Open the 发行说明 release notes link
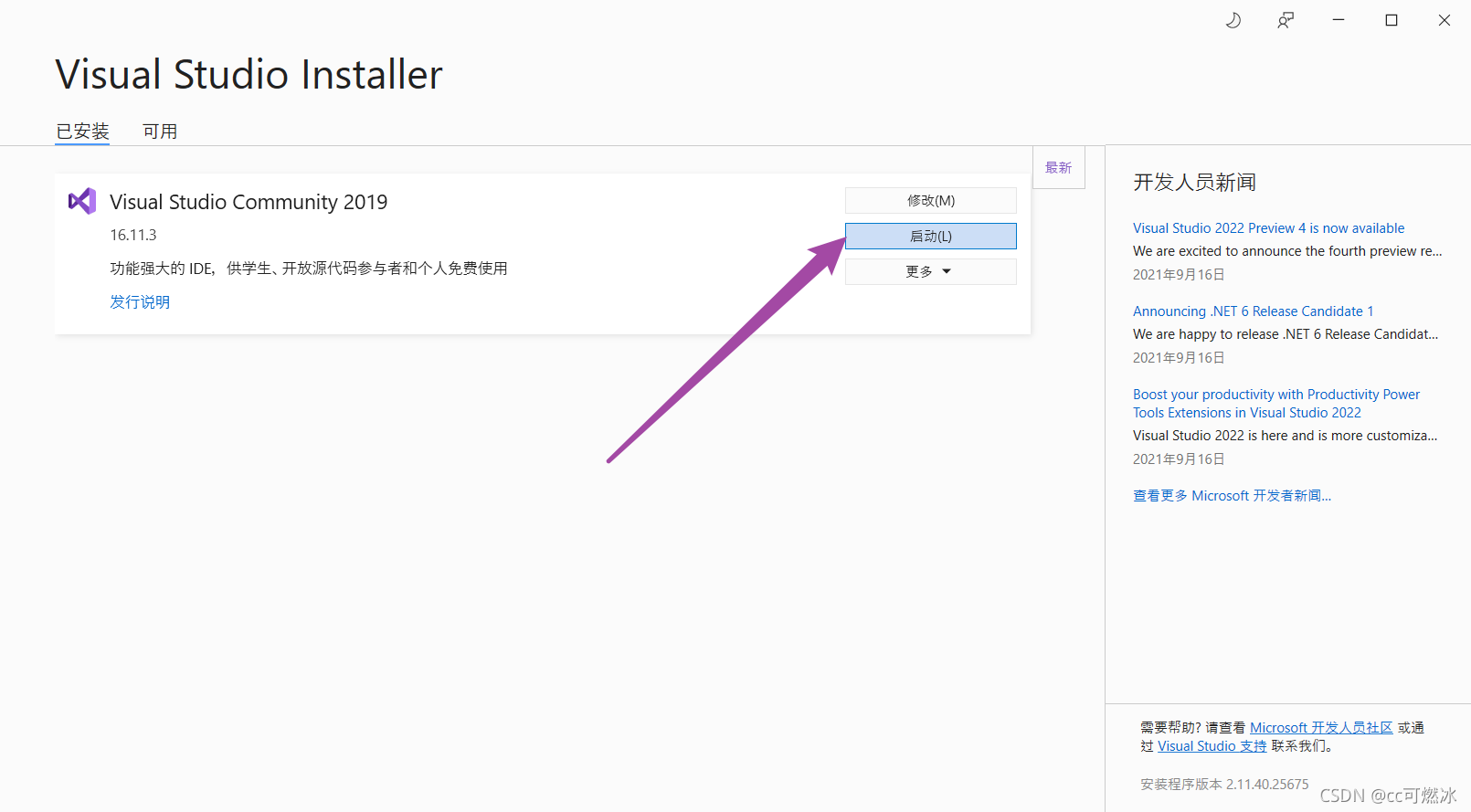The width and height of the screenshot is (1471, 812). coord(140,302)
